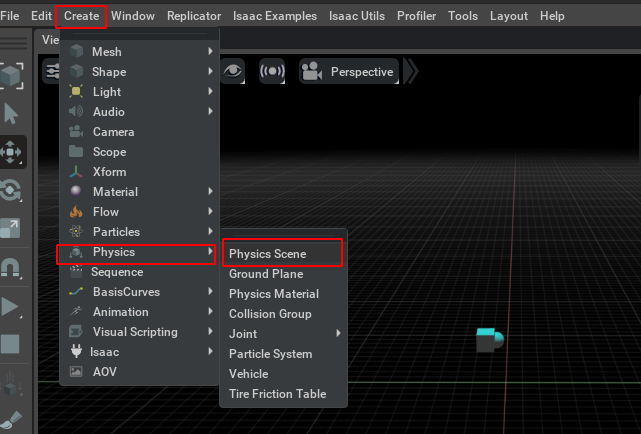Open the Edit menu
This screenshot has width=641, height=434.
(x=41, y=16)
